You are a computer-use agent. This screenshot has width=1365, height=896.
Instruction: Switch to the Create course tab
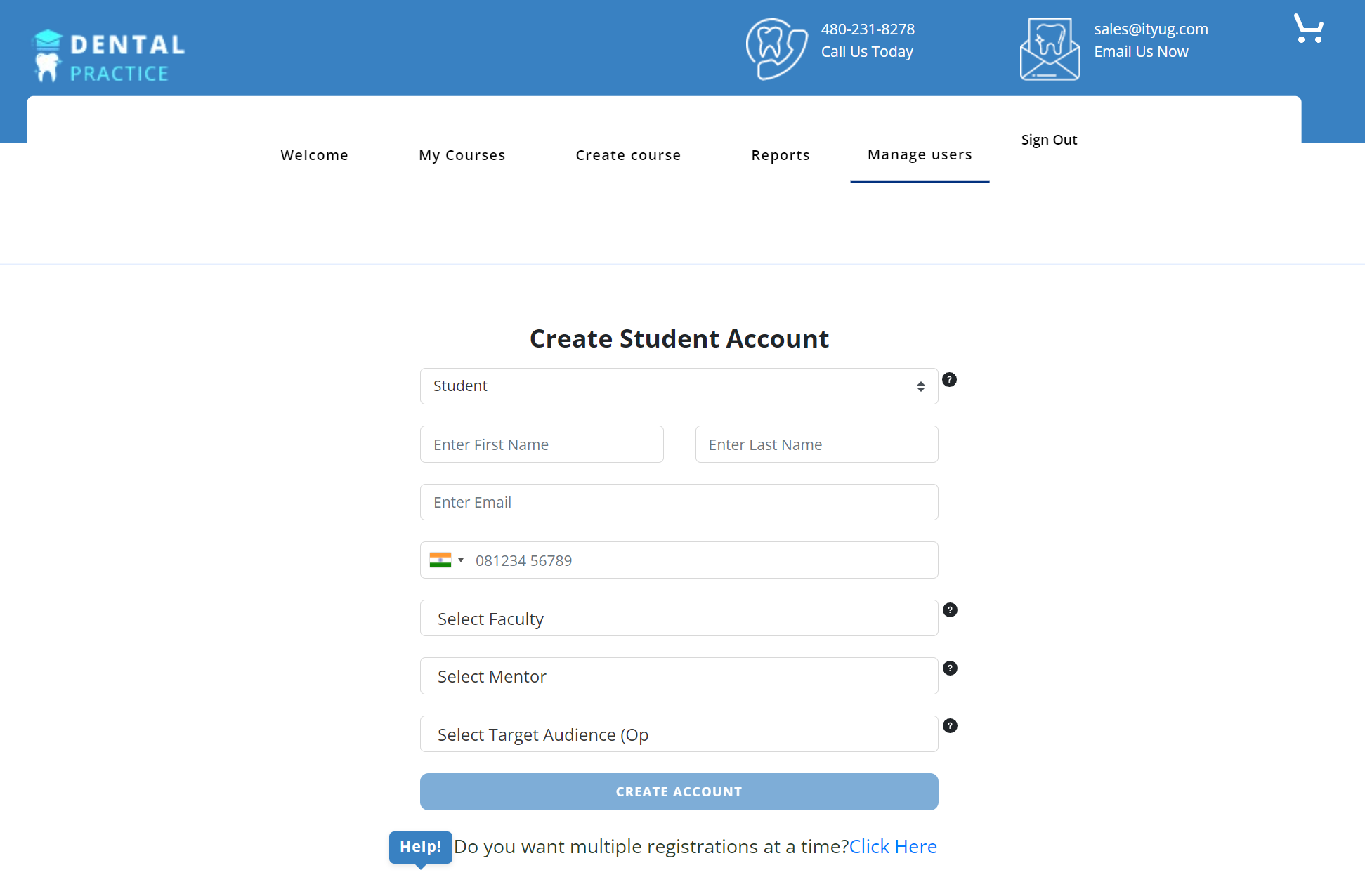pos(628,155)
